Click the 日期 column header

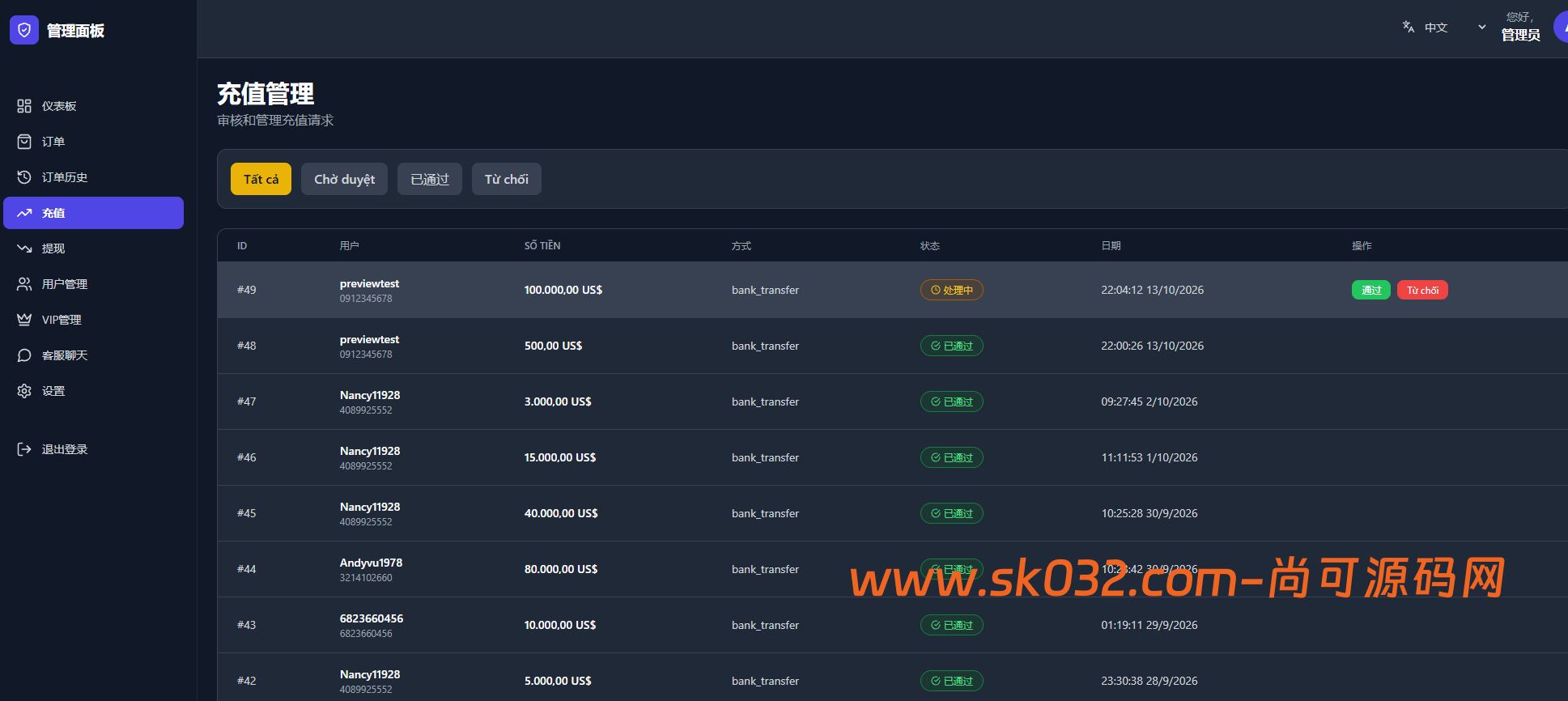1111,245
